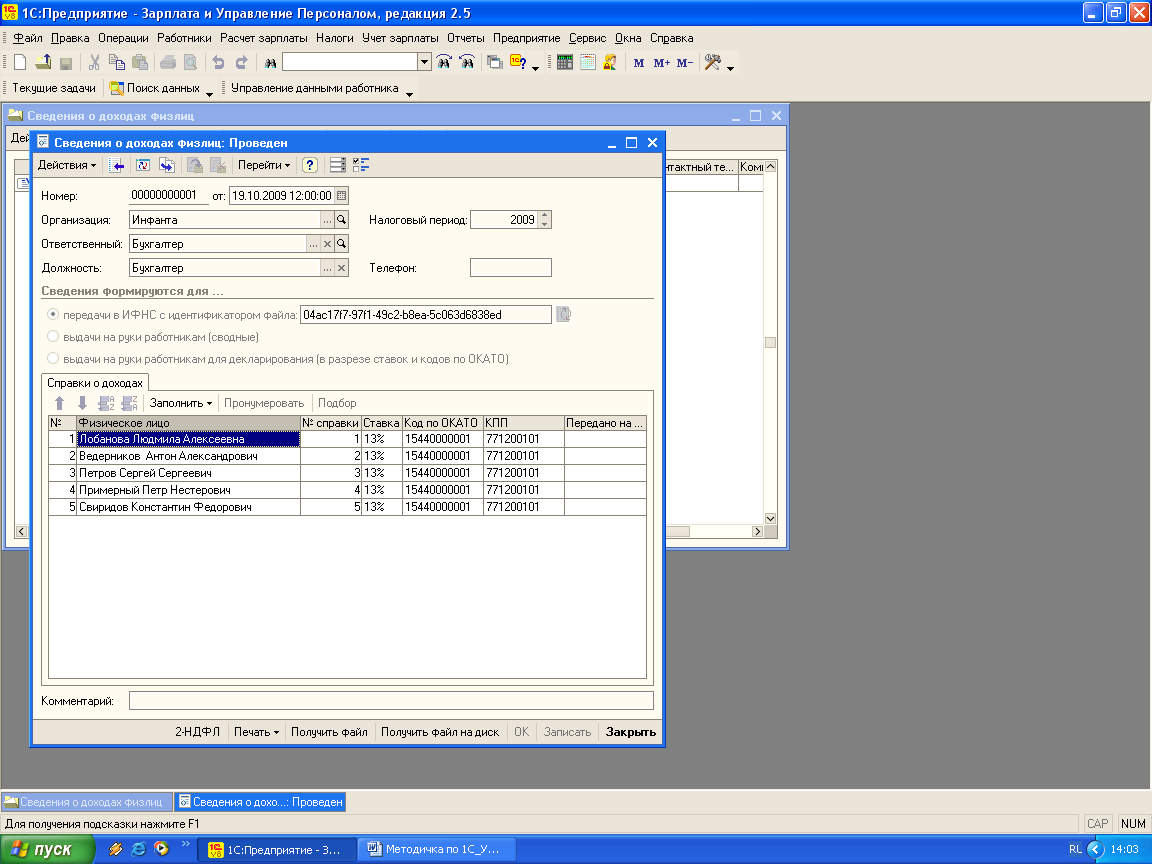Viewport: 1152px width, 864px height.
Task: Select row Свиридов Константин Федорович
Action: coord(347,507)
